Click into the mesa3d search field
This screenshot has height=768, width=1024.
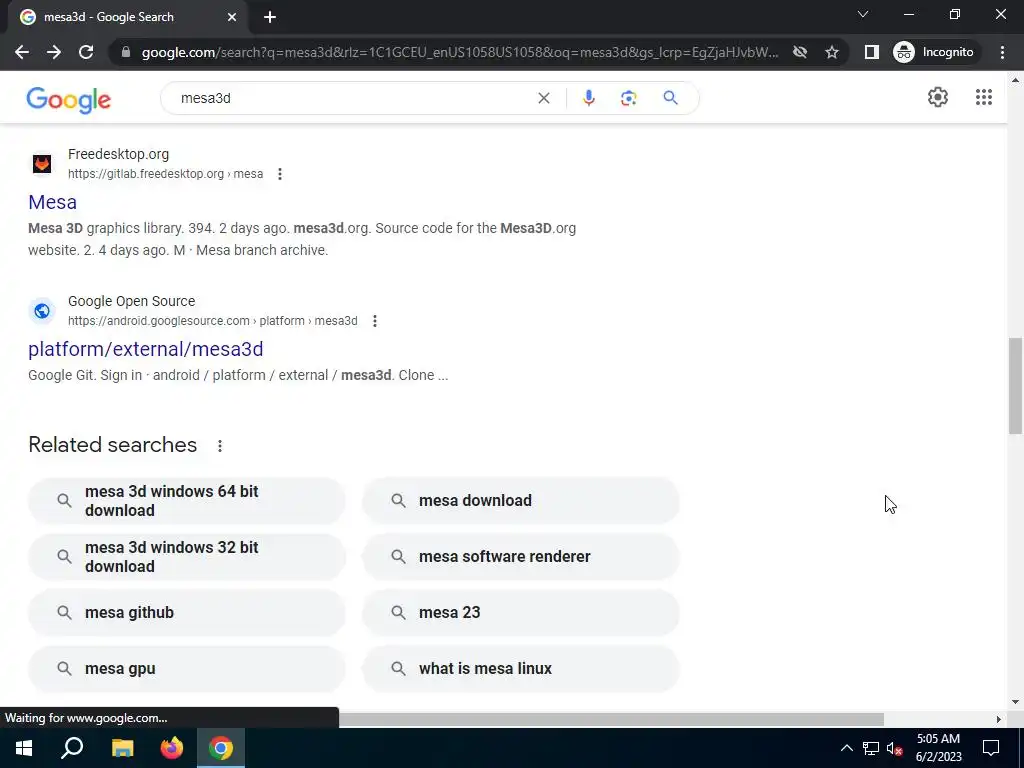[353, 98]
